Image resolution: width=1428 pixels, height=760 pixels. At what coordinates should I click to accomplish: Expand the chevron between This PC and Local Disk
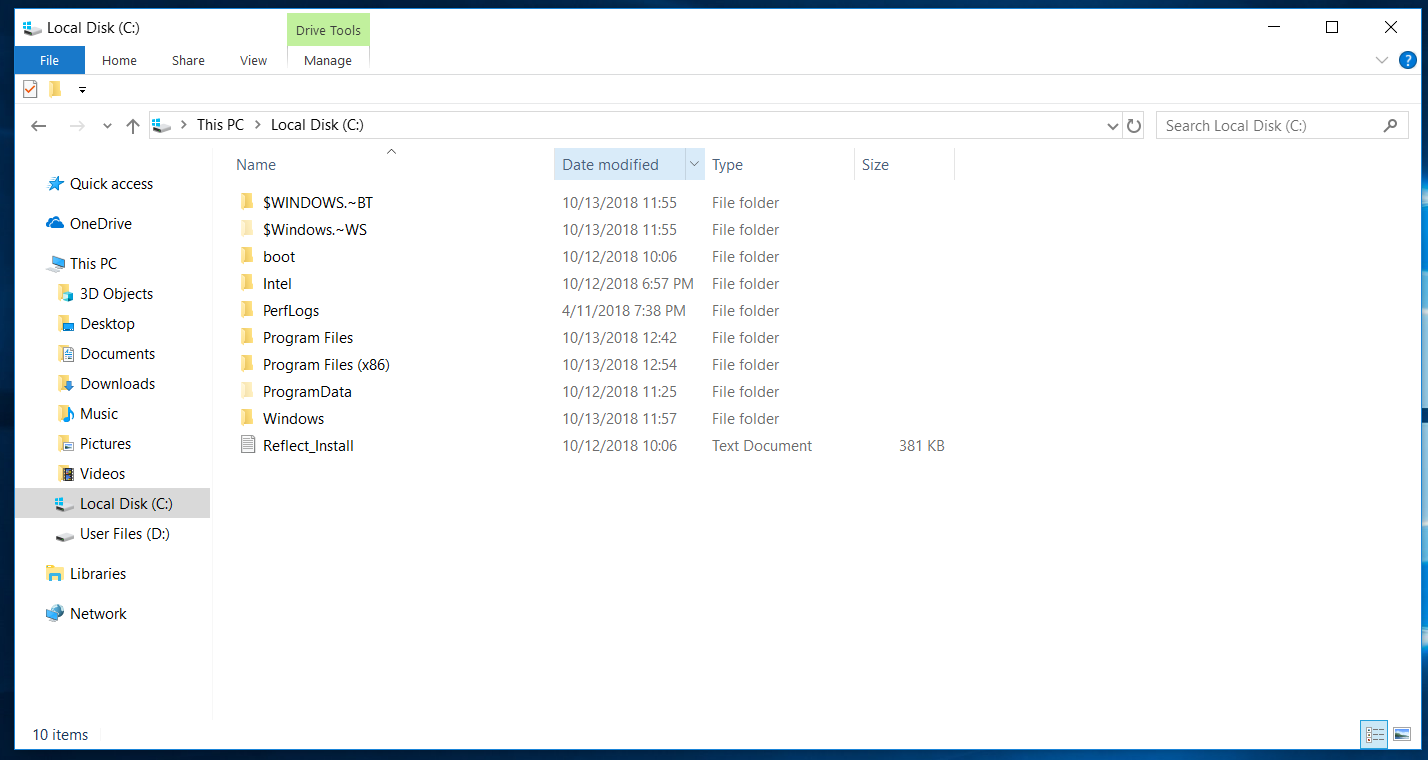click(x=258, y=125)
